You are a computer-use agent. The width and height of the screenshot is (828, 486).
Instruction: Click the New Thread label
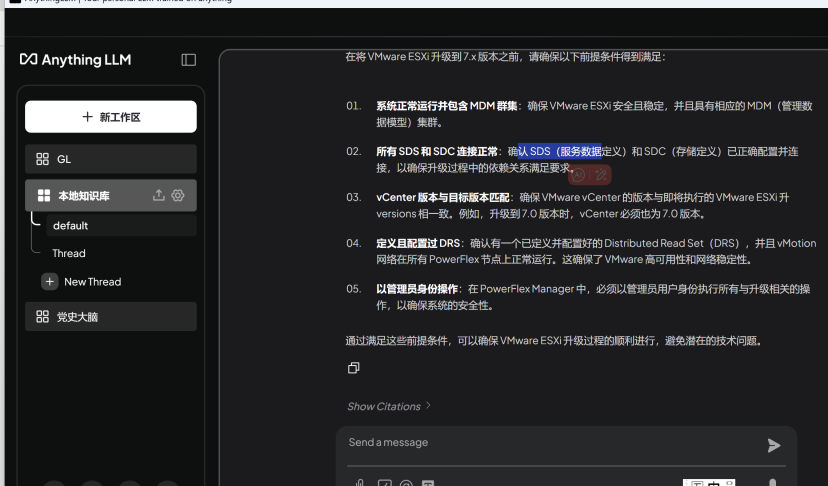coord(92,282)
